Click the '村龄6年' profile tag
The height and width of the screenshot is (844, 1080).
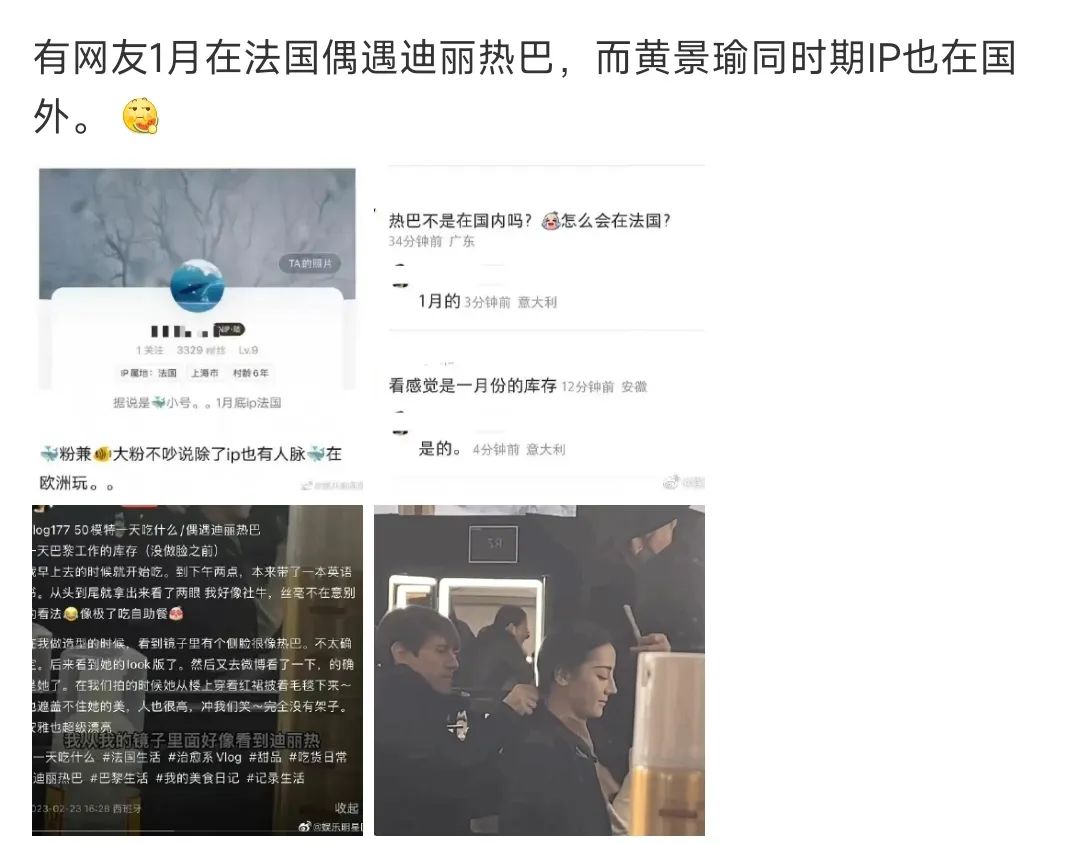coord(251,373)
